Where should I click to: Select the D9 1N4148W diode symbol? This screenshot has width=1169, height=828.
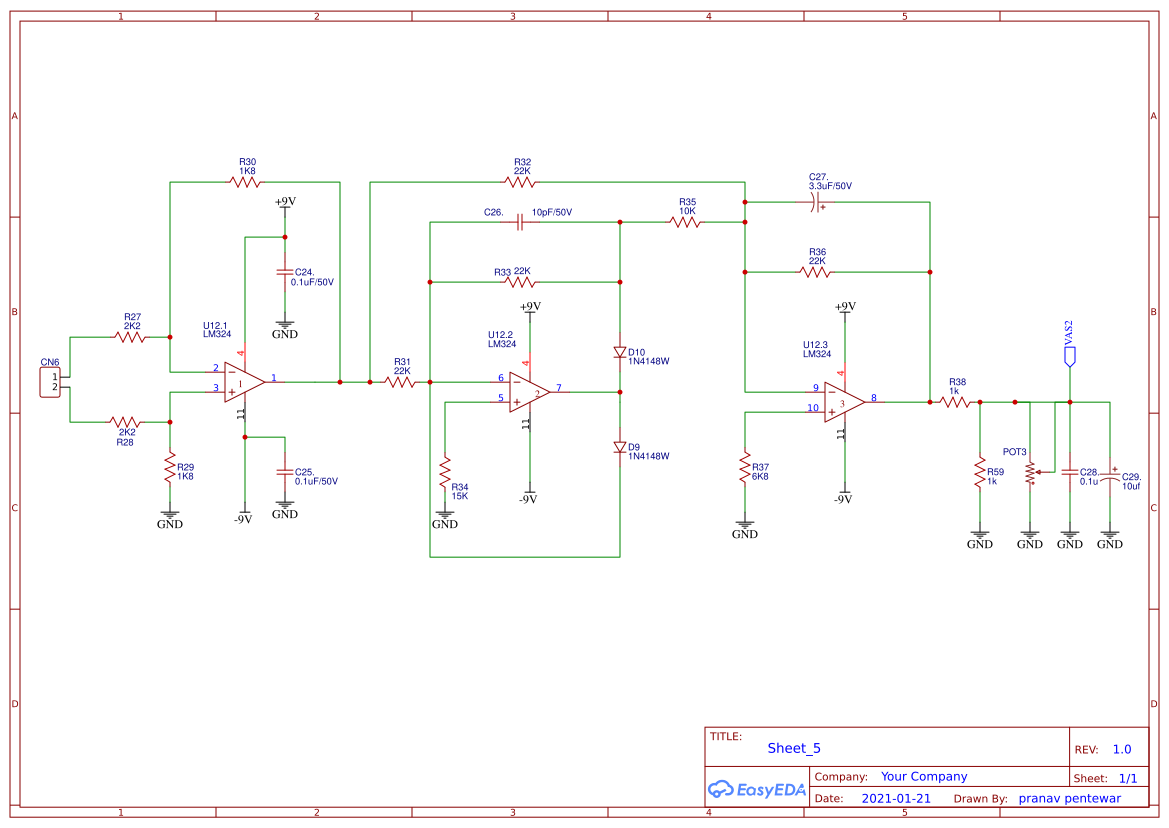[620, 447]
